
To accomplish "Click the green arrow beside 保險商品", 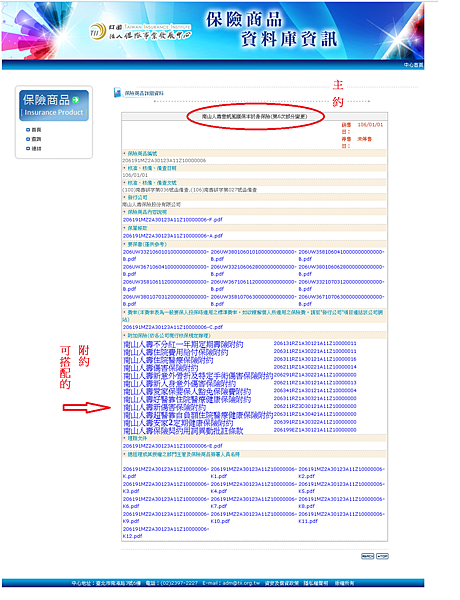I will coord(76,100).
